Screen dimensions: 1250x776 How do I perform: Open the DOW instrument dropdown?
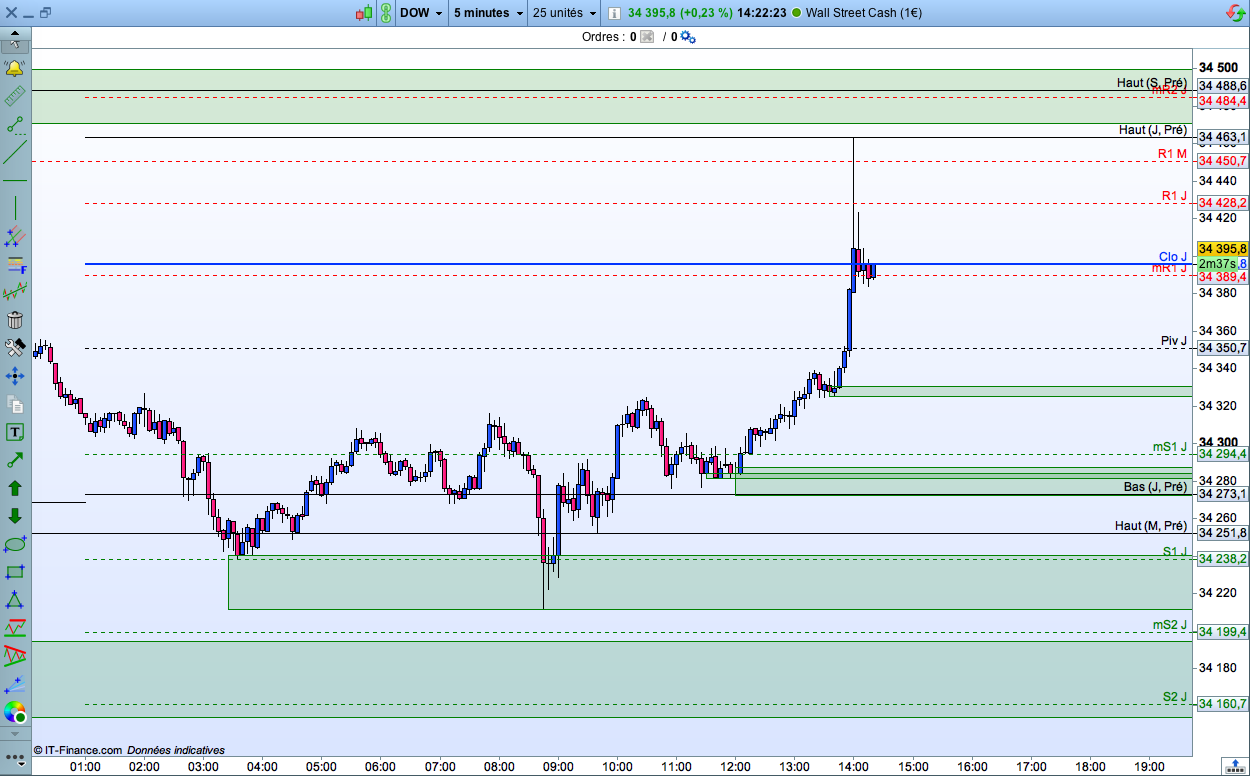pyautogui.click(x=421, y=13)
